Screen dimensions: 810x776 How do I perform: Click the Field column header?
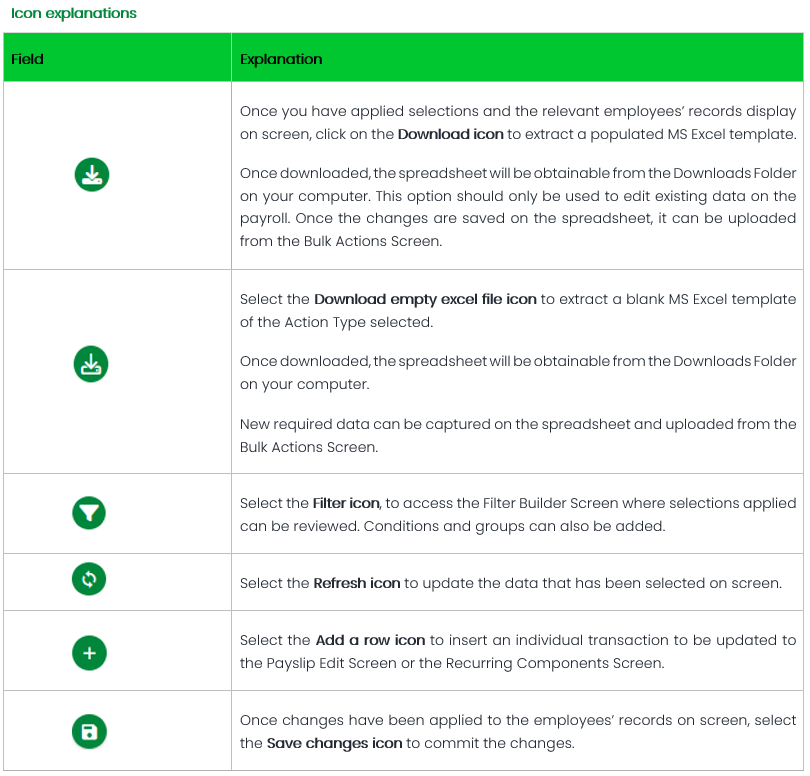tap(28, 59)
